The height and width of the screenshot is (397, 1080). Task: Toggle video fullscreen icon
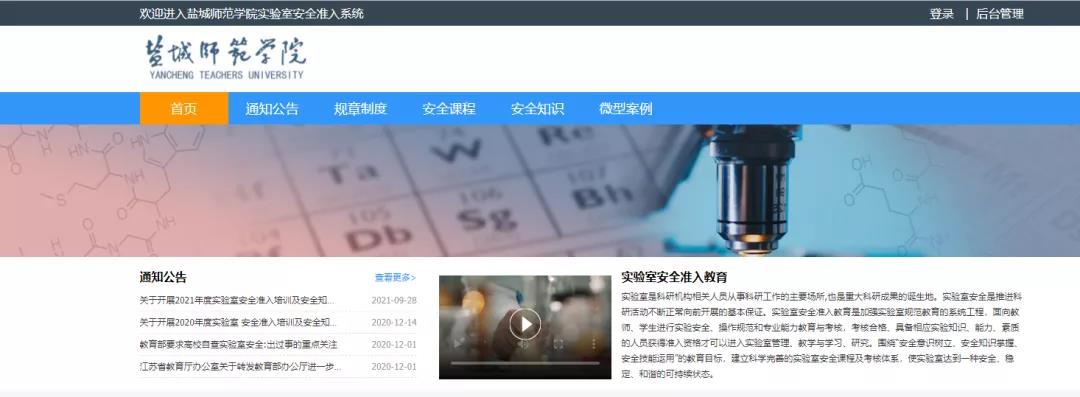(x=559, y=344)
